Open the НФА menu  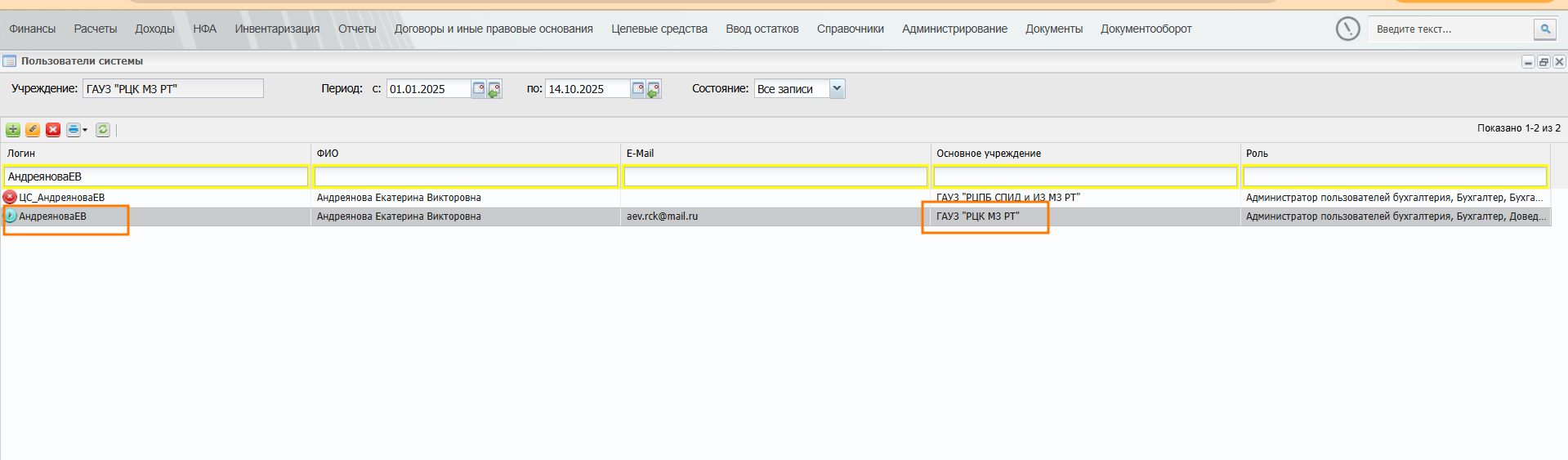coord(205,29)
